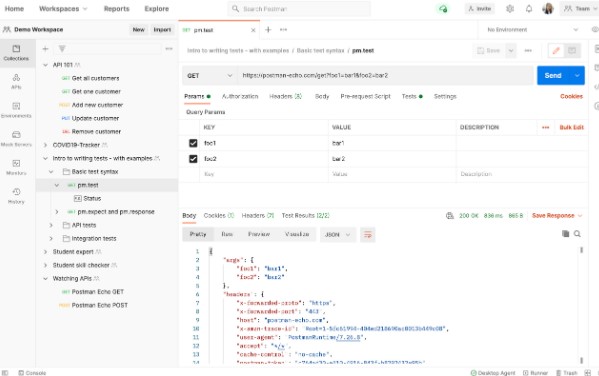Screen dimensions: 599x376
Task: Open Reports in the top navigation
Action: click(117, 8)
